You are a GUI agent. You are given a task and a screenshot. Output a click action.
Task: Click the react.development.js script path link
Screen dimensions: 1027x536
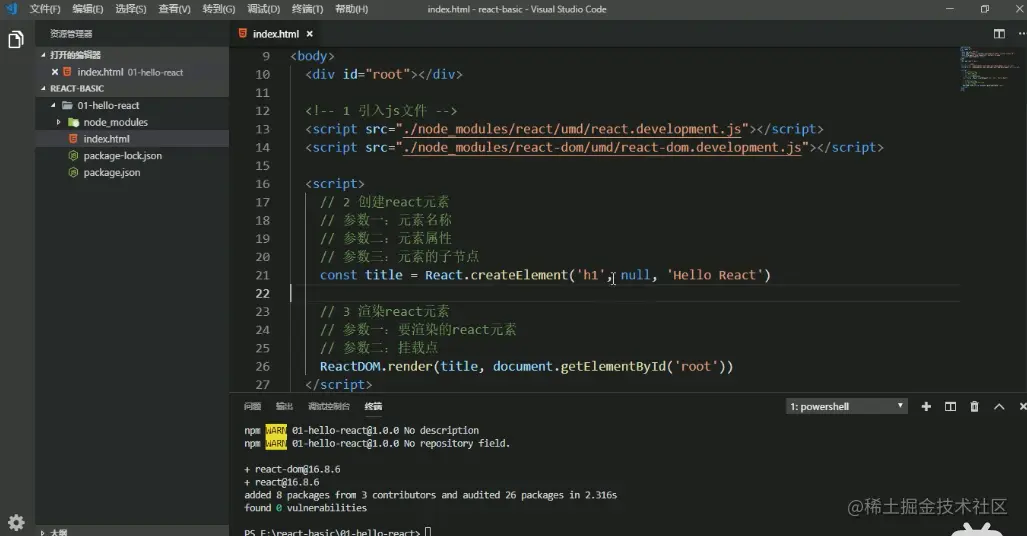pos(572,129)
